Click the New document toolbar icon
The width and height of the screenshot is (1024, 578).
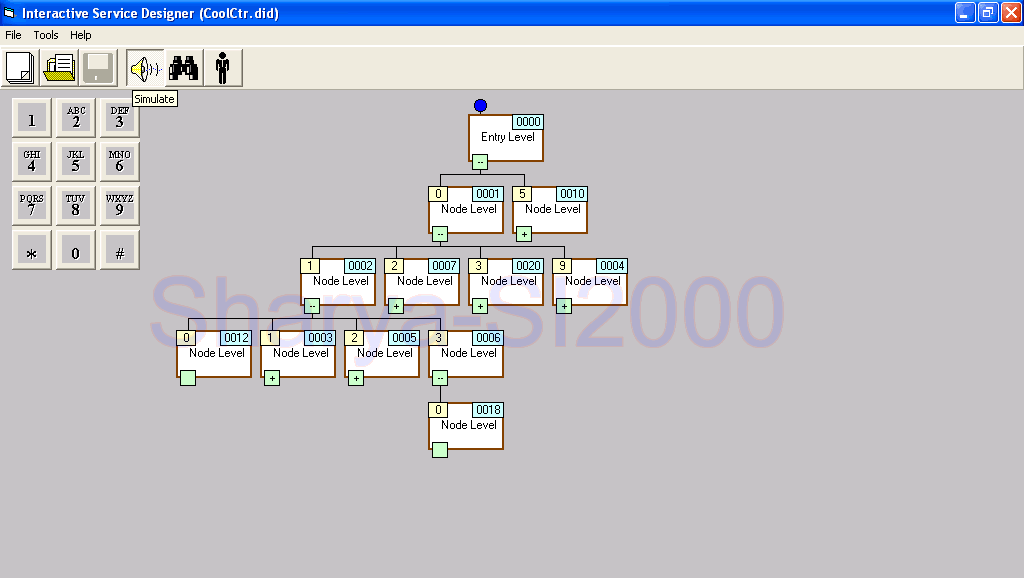20,68
